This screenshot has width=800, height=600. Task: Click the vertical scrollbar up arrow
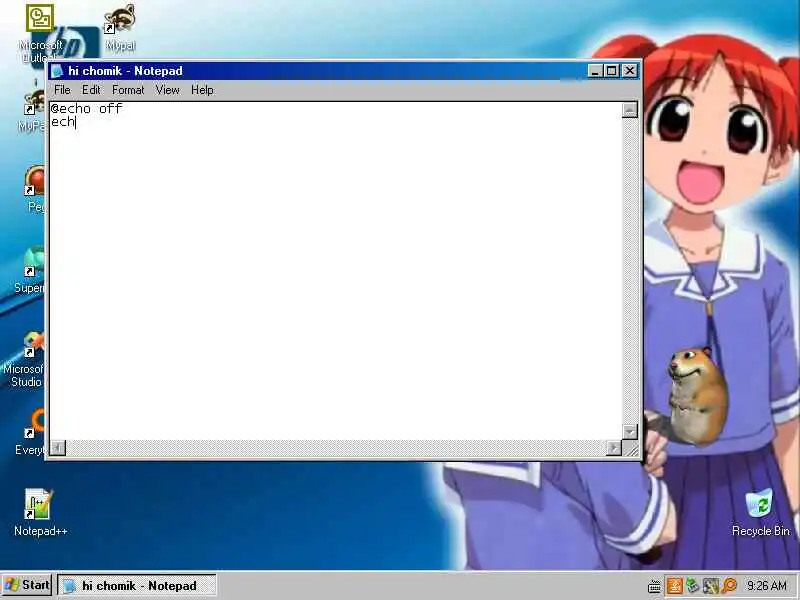click(x=630, y=110)
